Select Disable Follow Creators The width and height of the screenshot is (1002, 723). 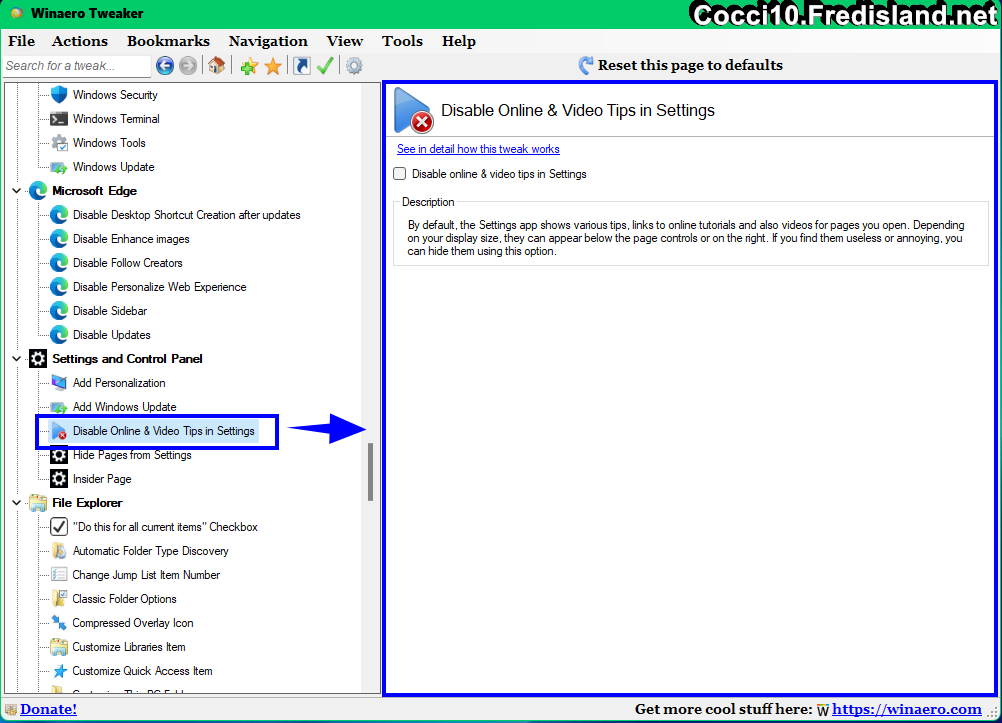[128, 263]
